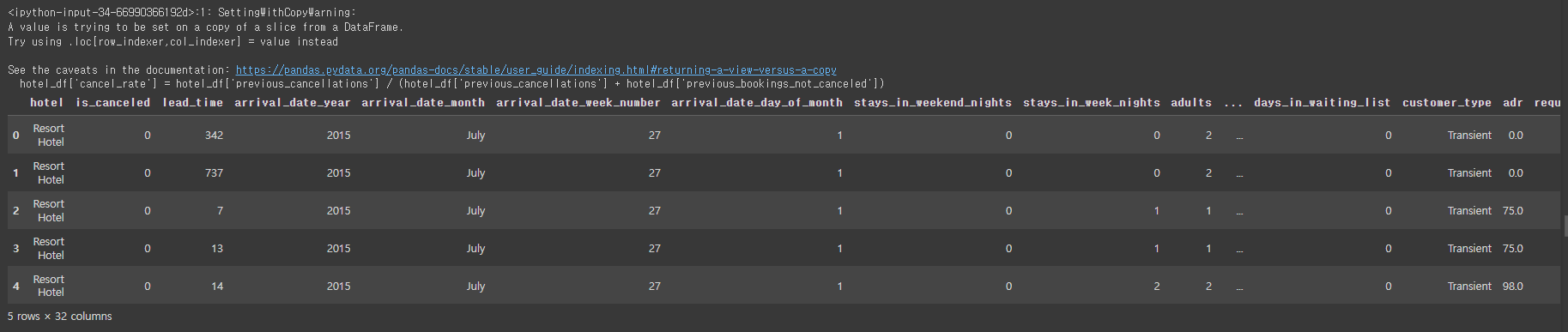Select 'Transient' cell in row 1
The height and width of the screenshot is (332, 1568).
(x=1469, y=172)
